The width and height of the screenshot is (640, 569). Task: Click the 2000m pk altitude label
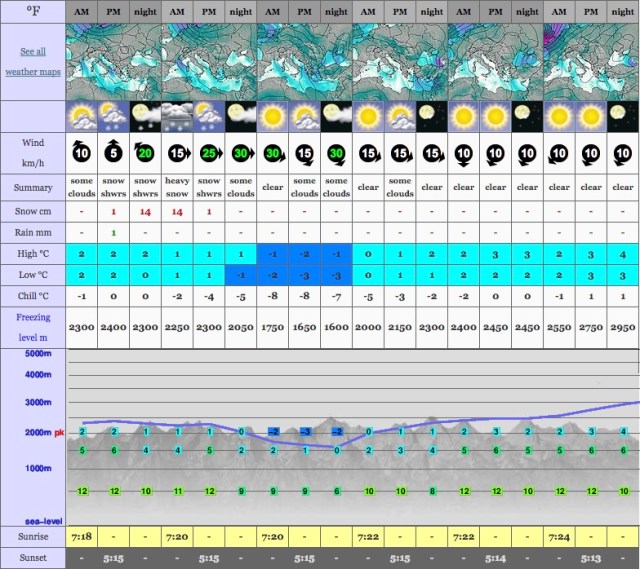pos(44,432)
